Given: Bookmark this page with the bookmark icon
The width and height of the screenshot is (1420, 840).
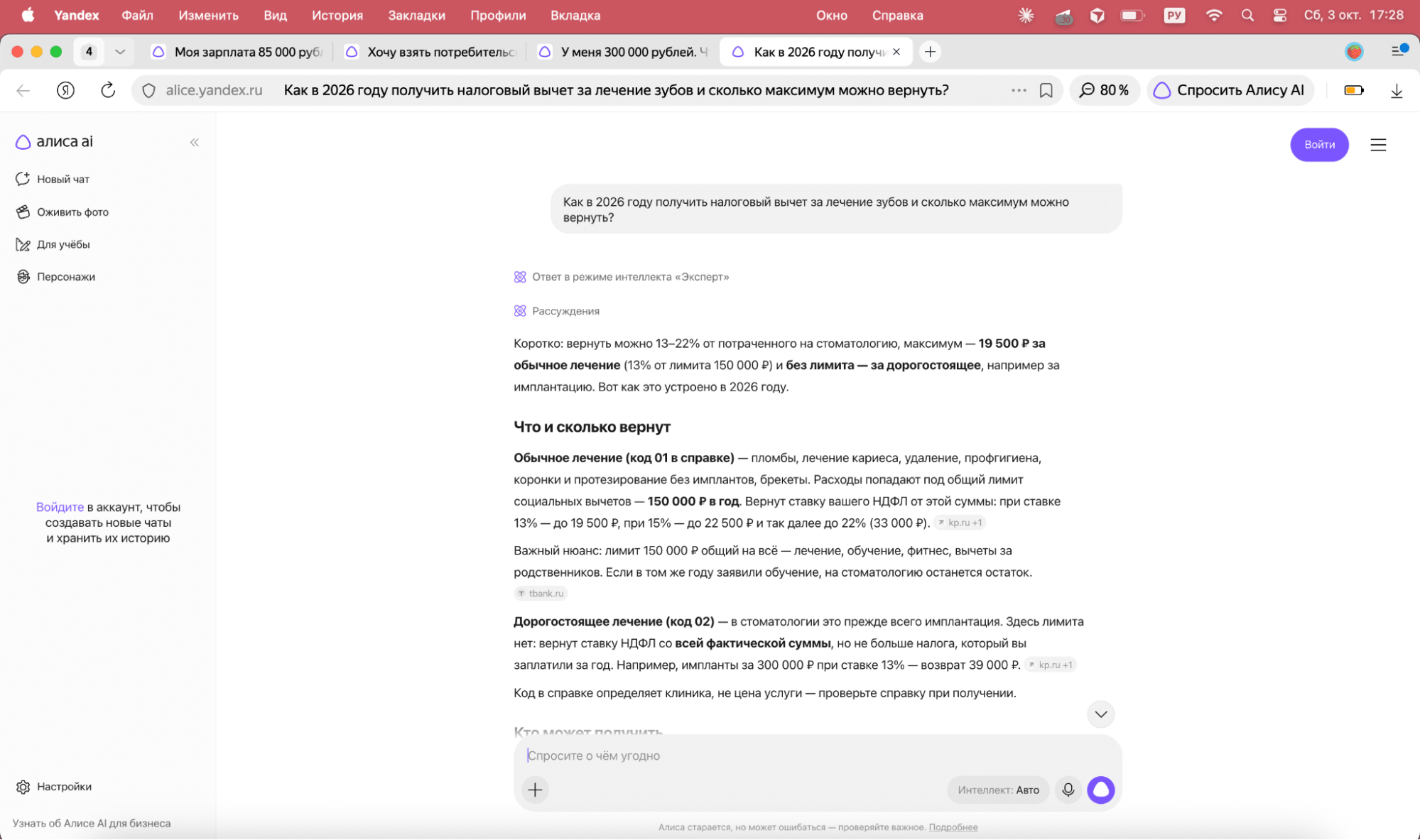Looking at the screenshot, I should click(1046, 90).
